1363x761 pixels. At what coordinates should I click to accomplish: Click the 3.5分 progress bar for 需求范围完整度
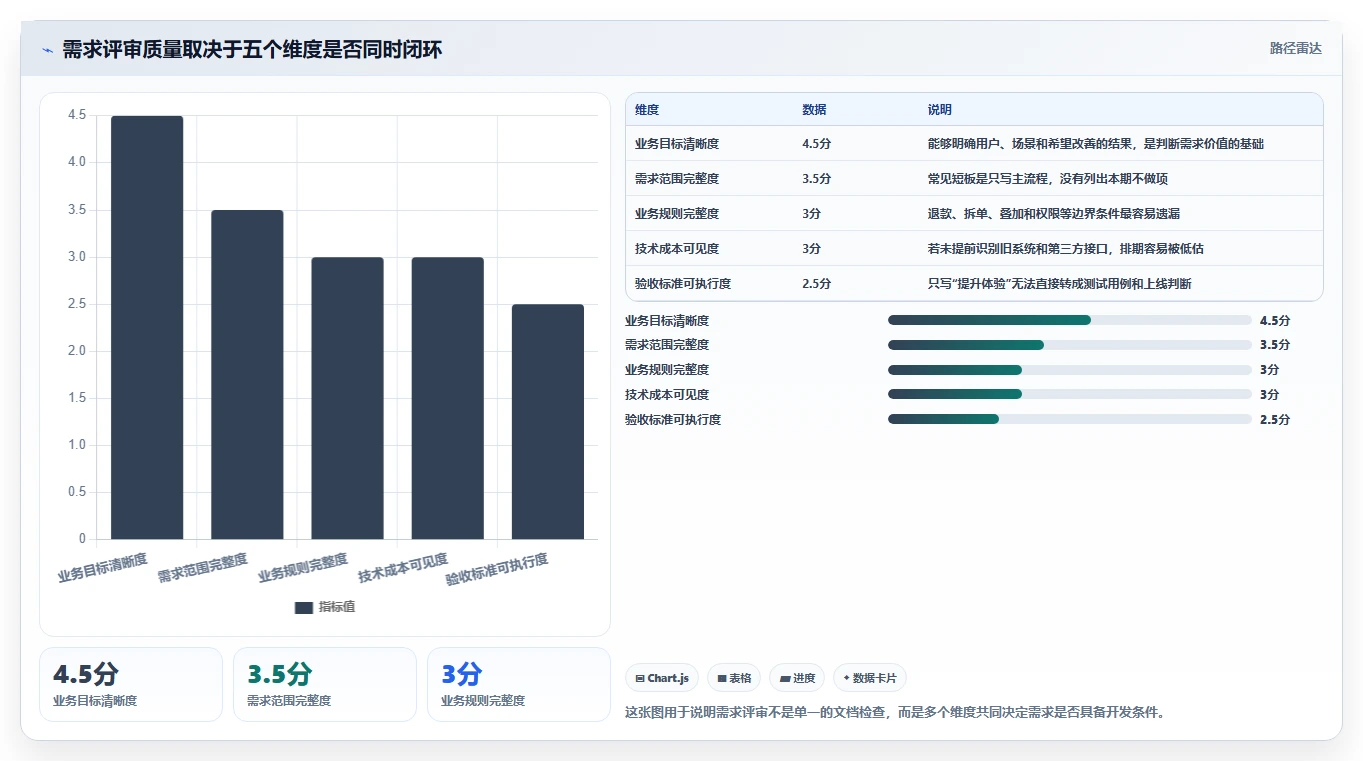1070,344
